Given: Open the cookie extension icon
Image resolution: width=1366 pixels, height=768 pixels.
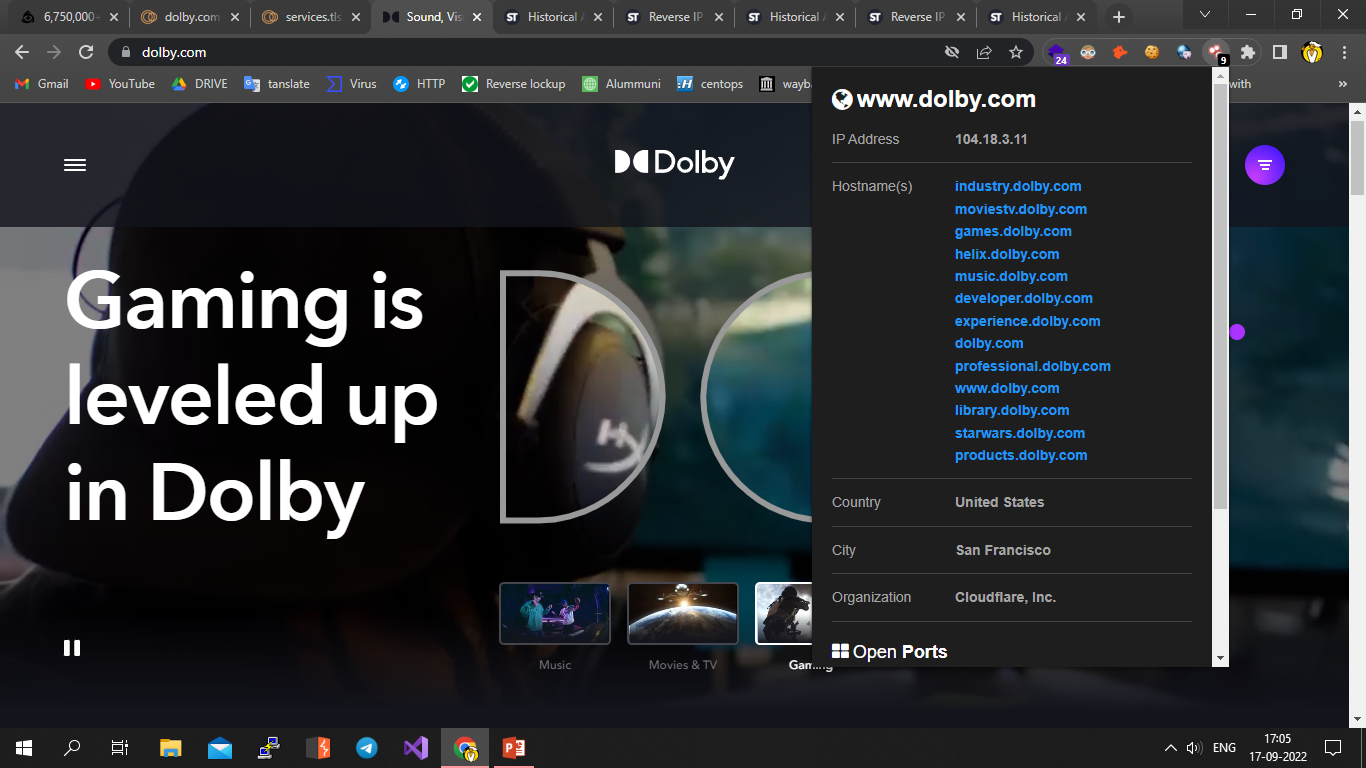Looking at the screenshot, I should pos(1152,52).
